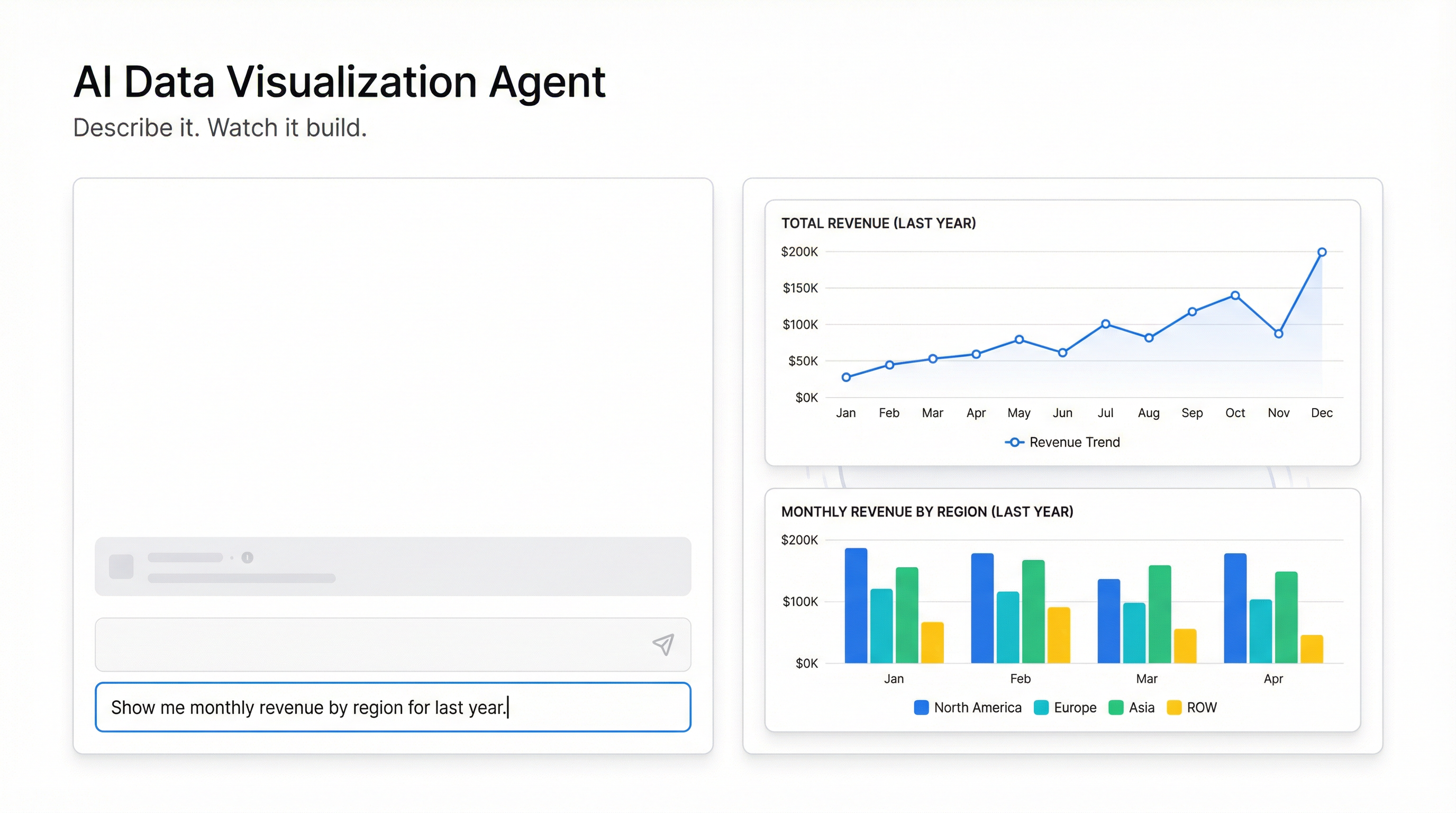Click April North America blue bar
The image size is (1456, 813).
pyautogui.click(x=1235, y=608)
